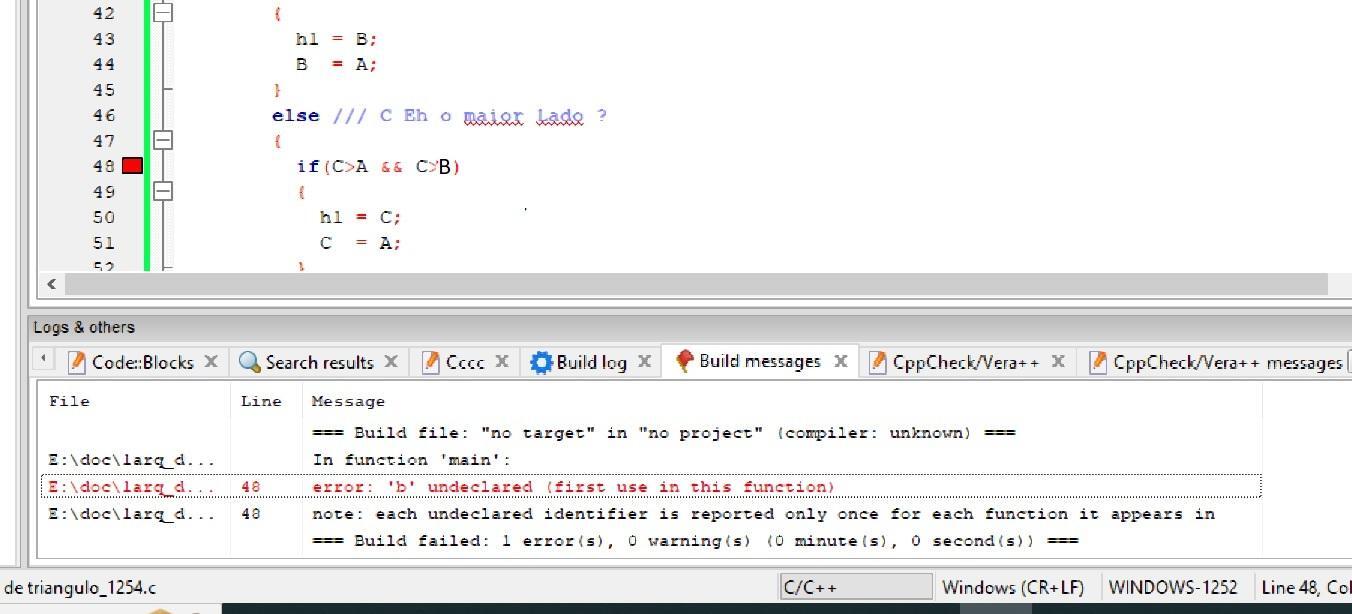Select the Build messages tab
The width and height of the screenshot is (1352, 614).
[748, 361]
